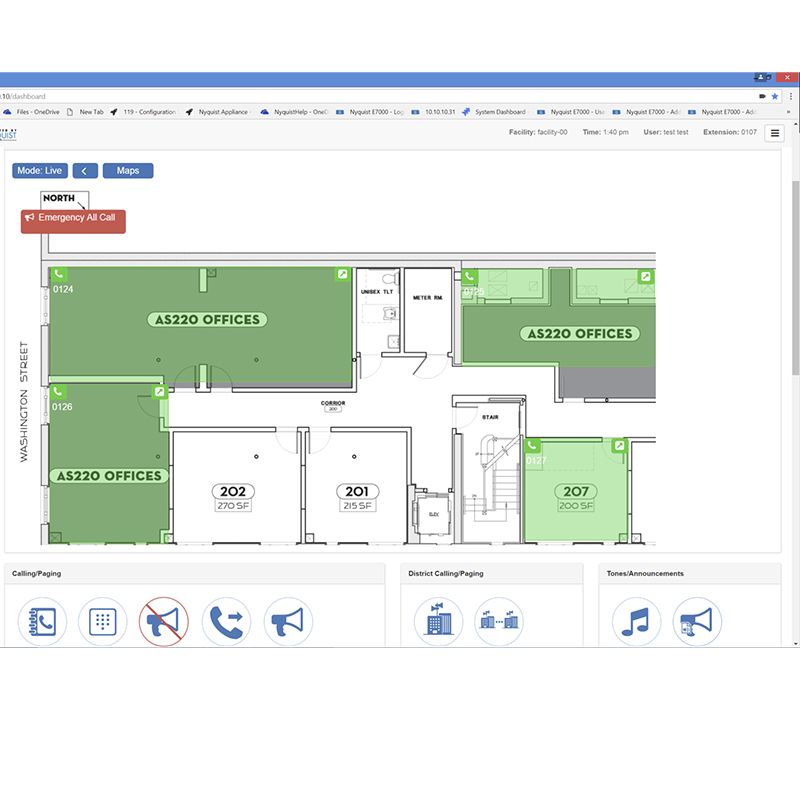Open New Tab bookmark
Viewport: 800px width, 800px height.
pos(85,112)
